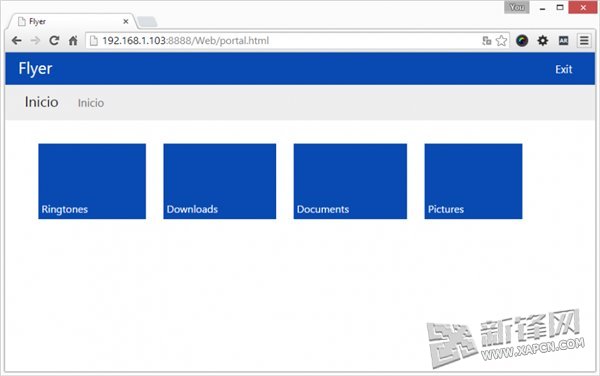Open the Pictures folder tile

(473, 181)
